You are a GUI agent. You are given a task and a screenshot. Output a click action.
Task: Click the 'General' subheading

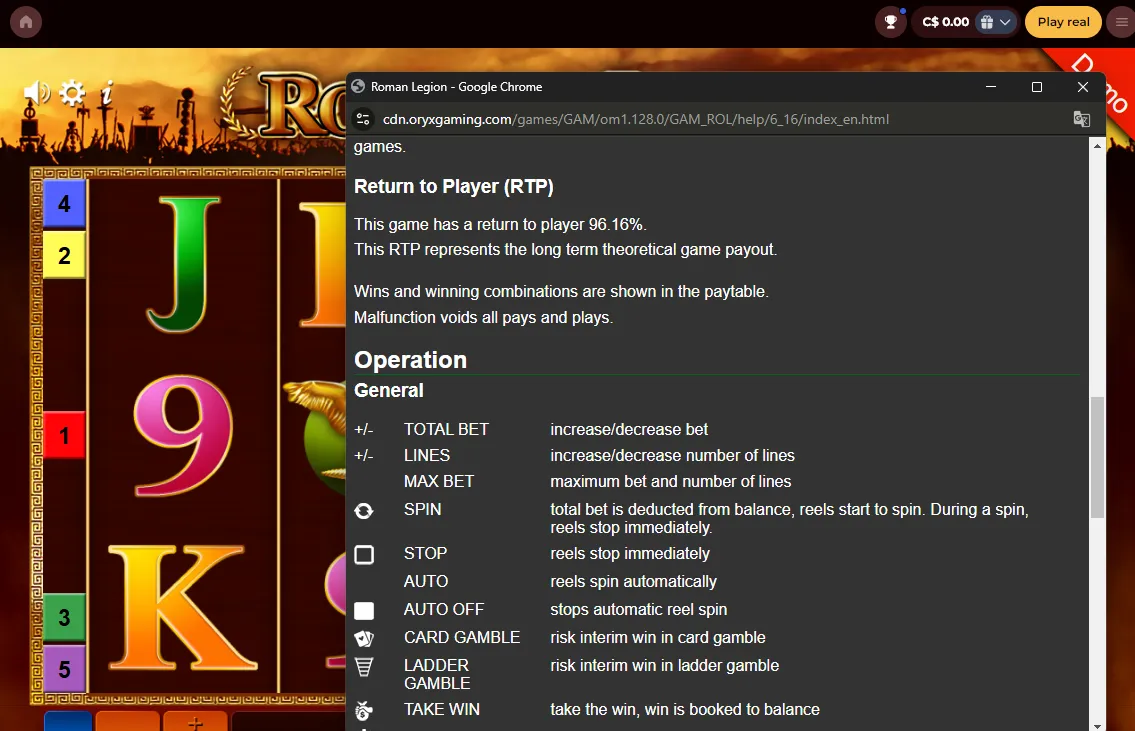(x=389, y=391)
